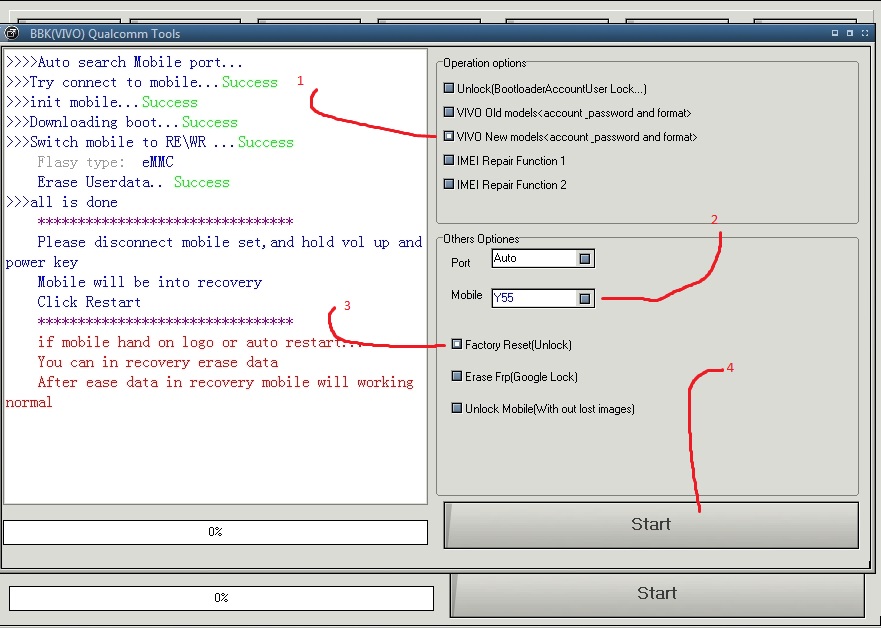881x628 pixels.
Task: Click the 'init mobile...Success' log line
Action: coord(102,102)
